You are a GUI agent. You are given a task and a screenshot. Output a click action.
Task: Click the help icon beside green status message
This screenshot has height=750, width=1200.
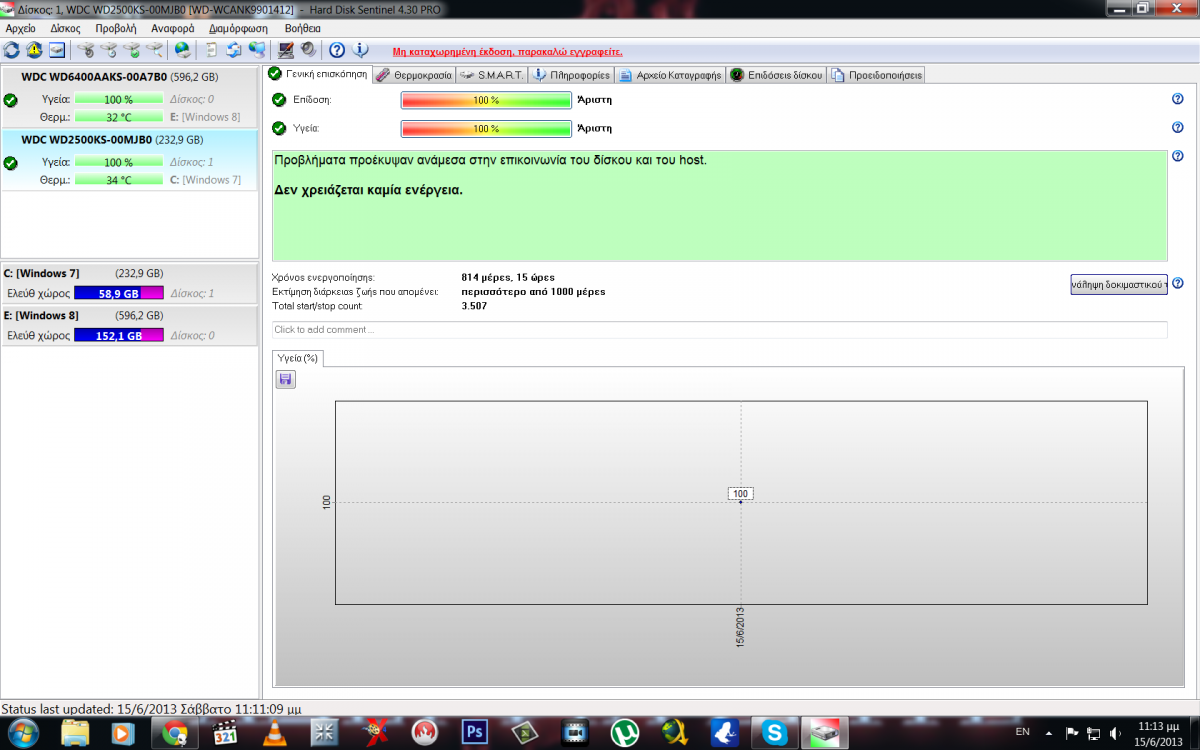click(1177, 157)
